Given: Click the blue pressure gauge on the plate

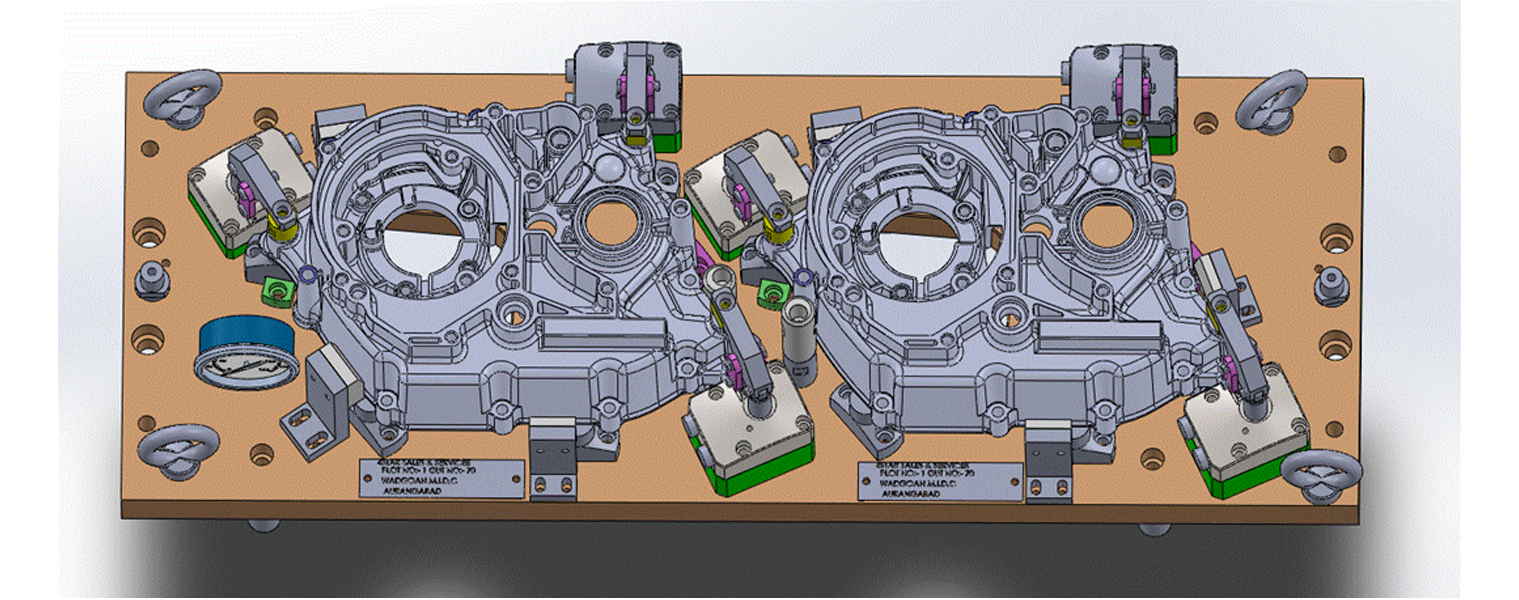Looking at the screenshot, I should [x=246, y=352].
